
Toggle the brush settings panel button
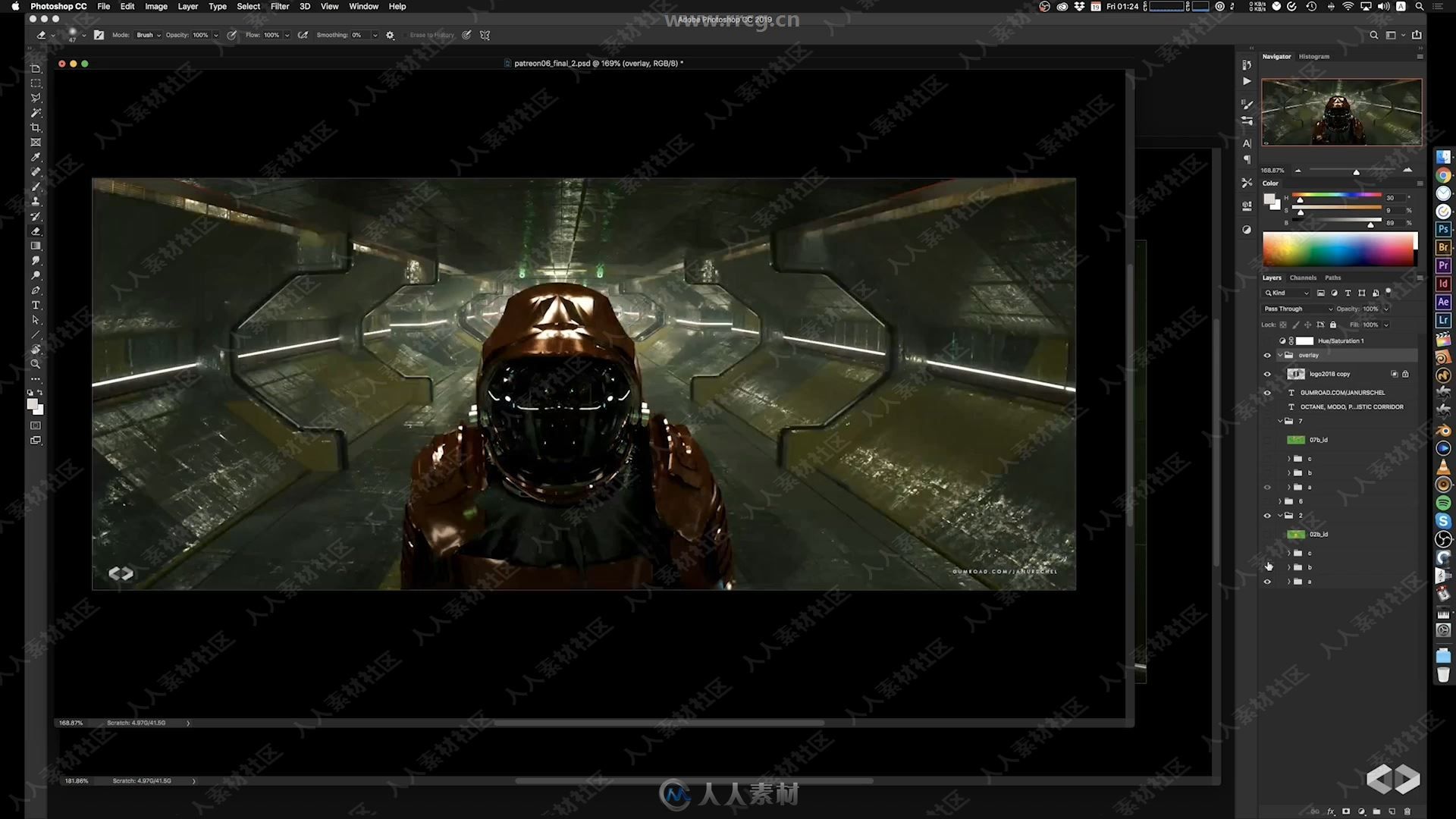(x=99, y=35)
